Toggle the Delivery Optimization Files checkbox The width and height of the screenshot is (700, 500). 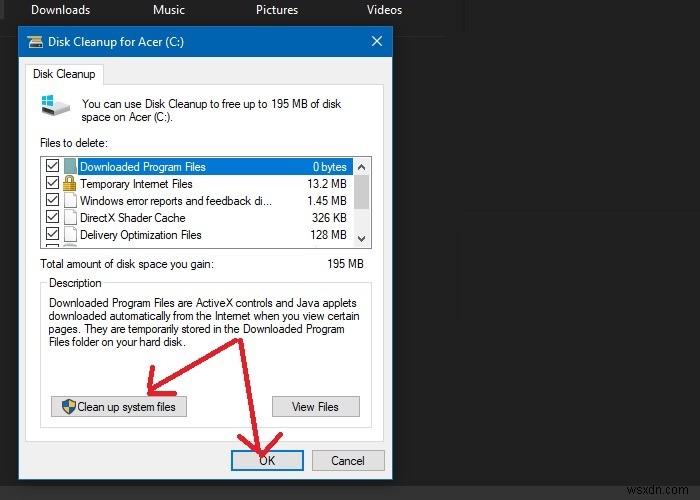click(52, 233)
